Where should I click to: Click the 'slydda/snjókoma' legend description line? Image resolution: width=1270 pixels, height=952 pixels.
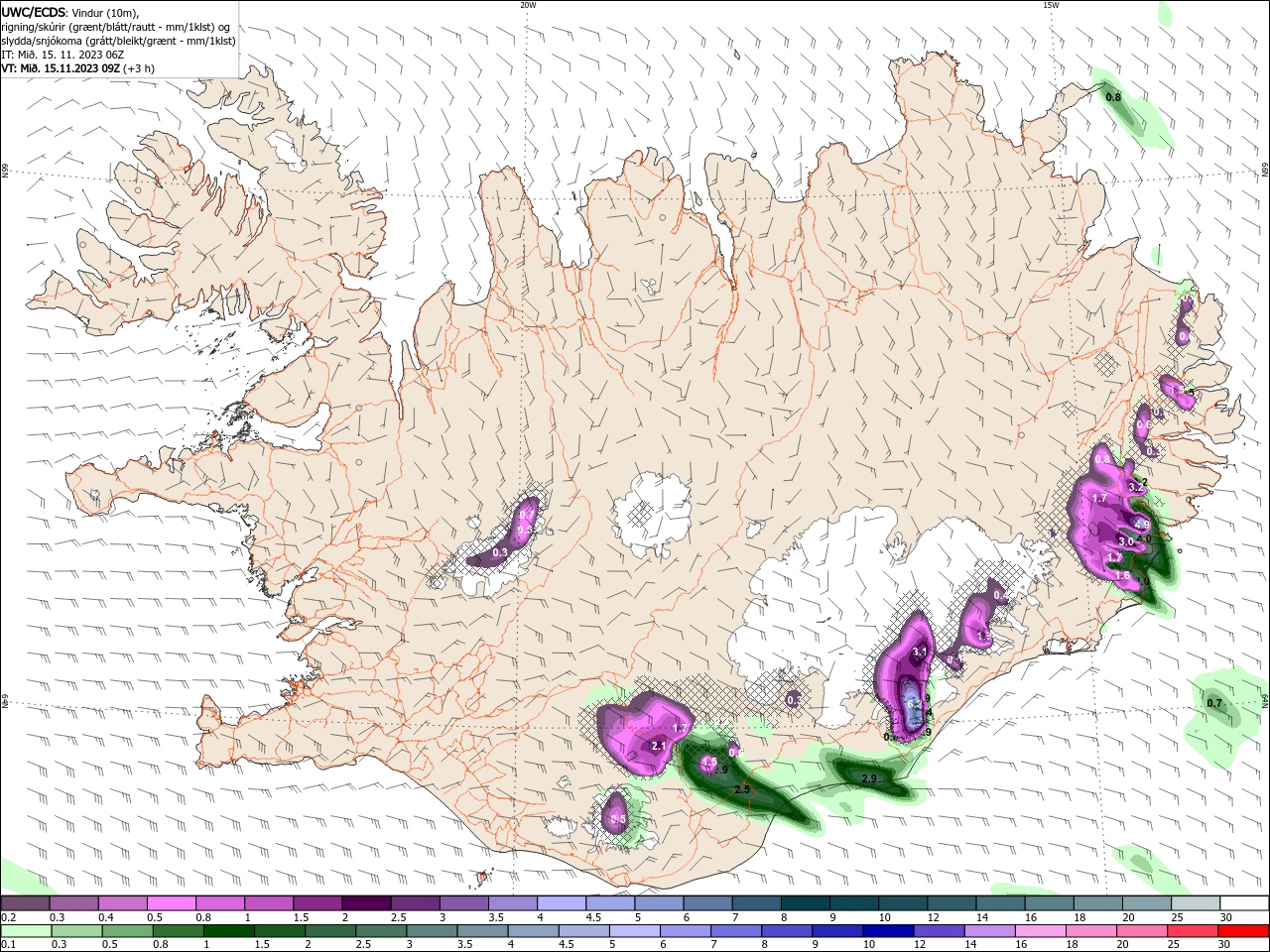(118, 41)
